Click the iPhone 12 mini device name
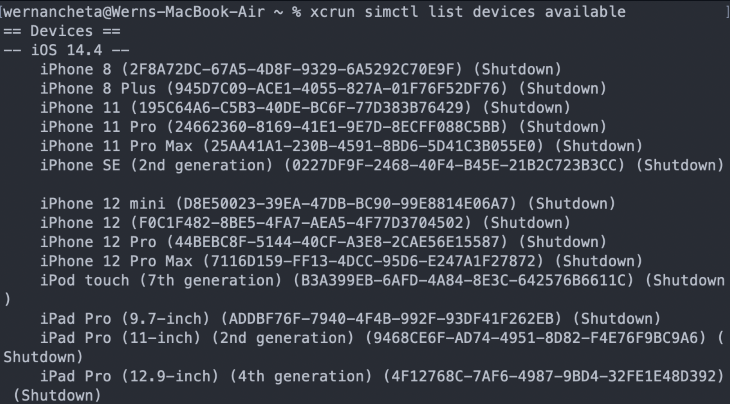This screenshot has width=730, height=404. [x=92, y=202]
